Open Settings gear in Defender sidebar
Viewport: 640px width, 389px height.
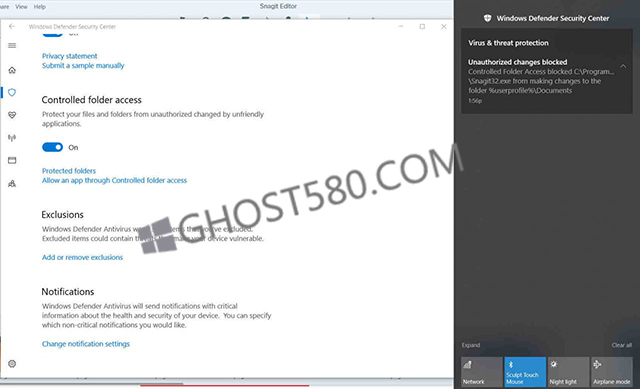12,364
